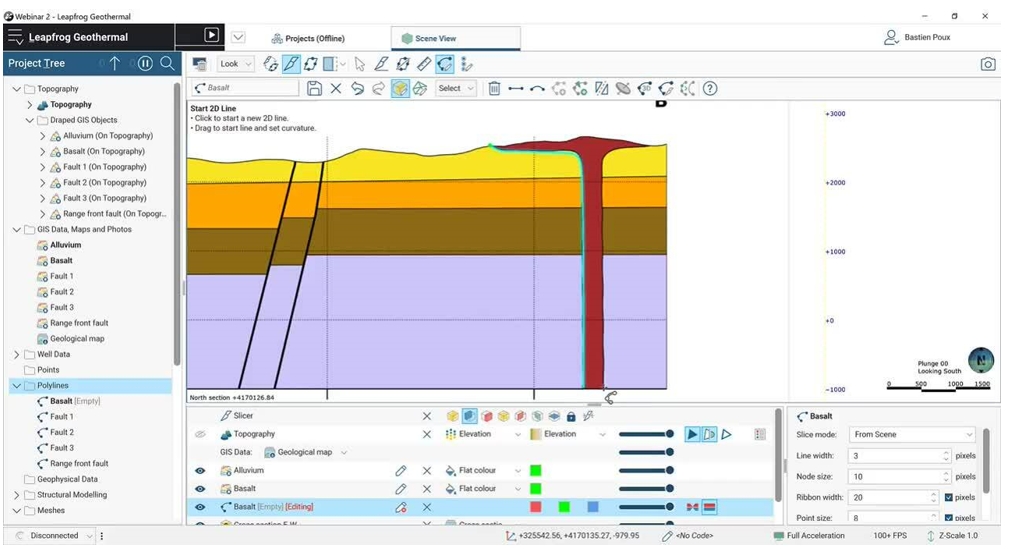Click the Alluvium green colour swatch
1010x549 pixels.
tap(535, 470)
